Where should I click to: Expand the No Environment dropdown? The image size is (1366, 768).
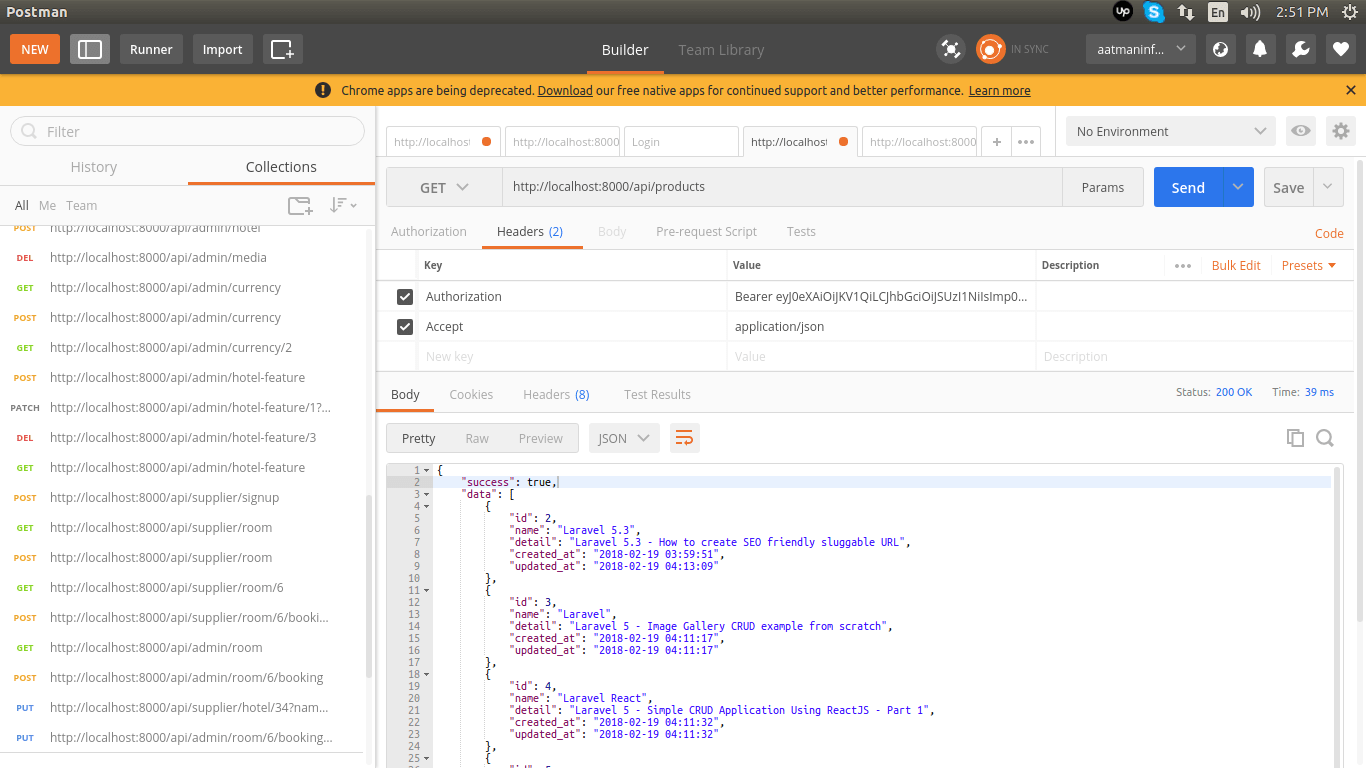[1170, 131]
